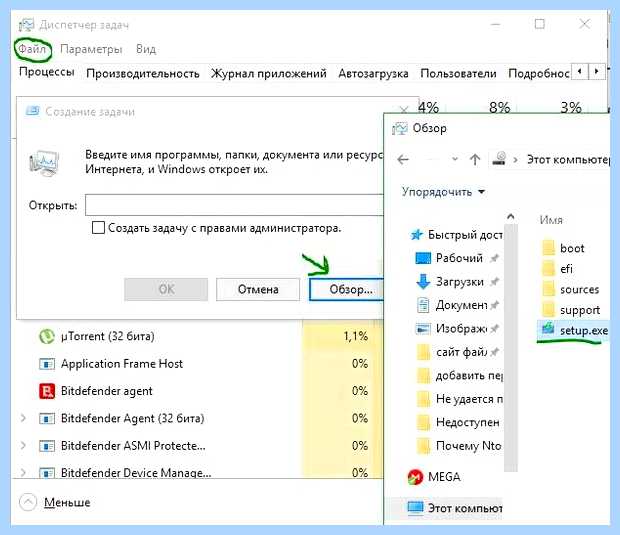
Task: Click the Обзор... button
Action: point(346,289)
